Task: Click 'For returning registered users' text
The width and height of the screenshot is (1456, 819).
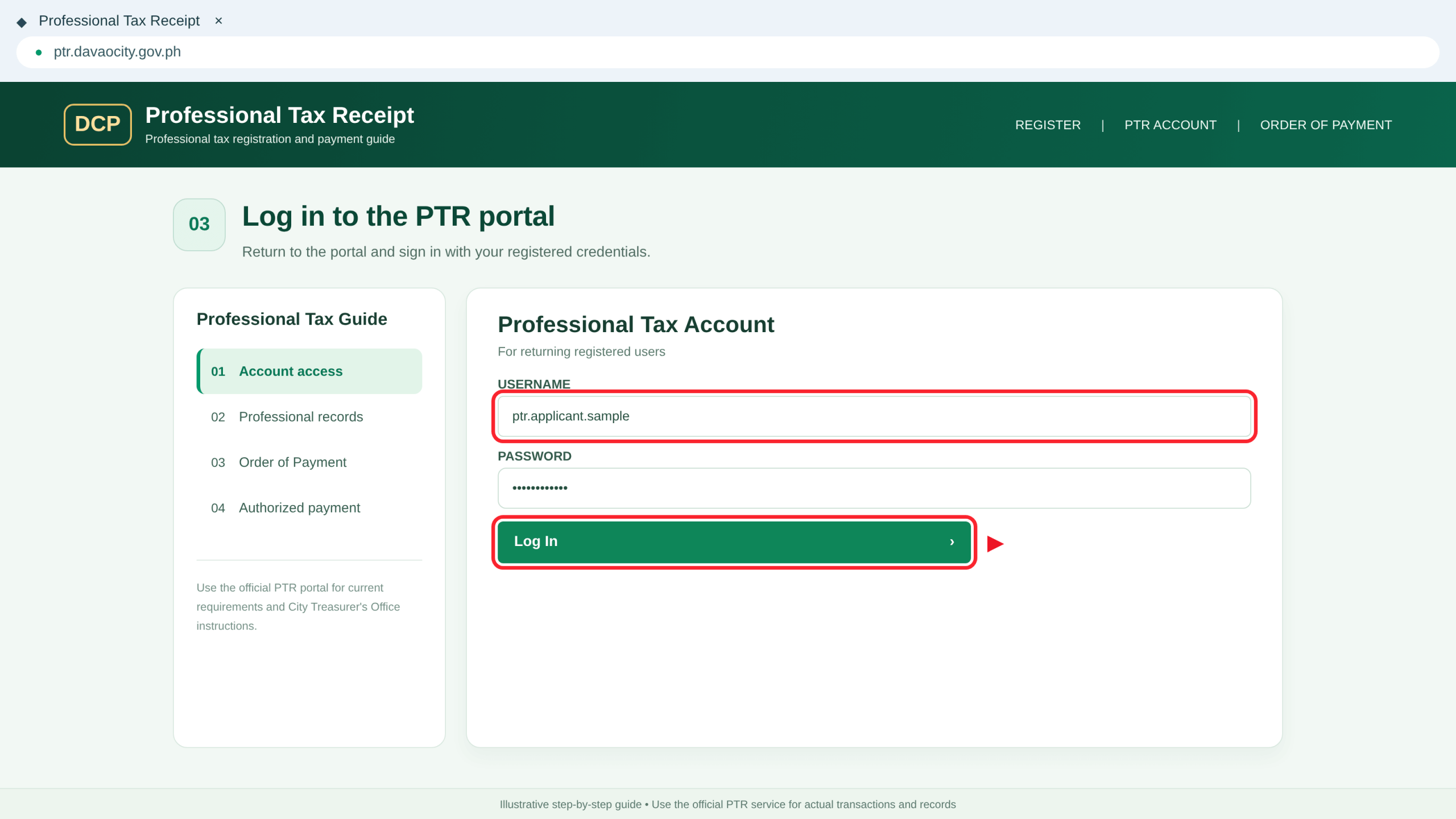Action: pos(581,351)
